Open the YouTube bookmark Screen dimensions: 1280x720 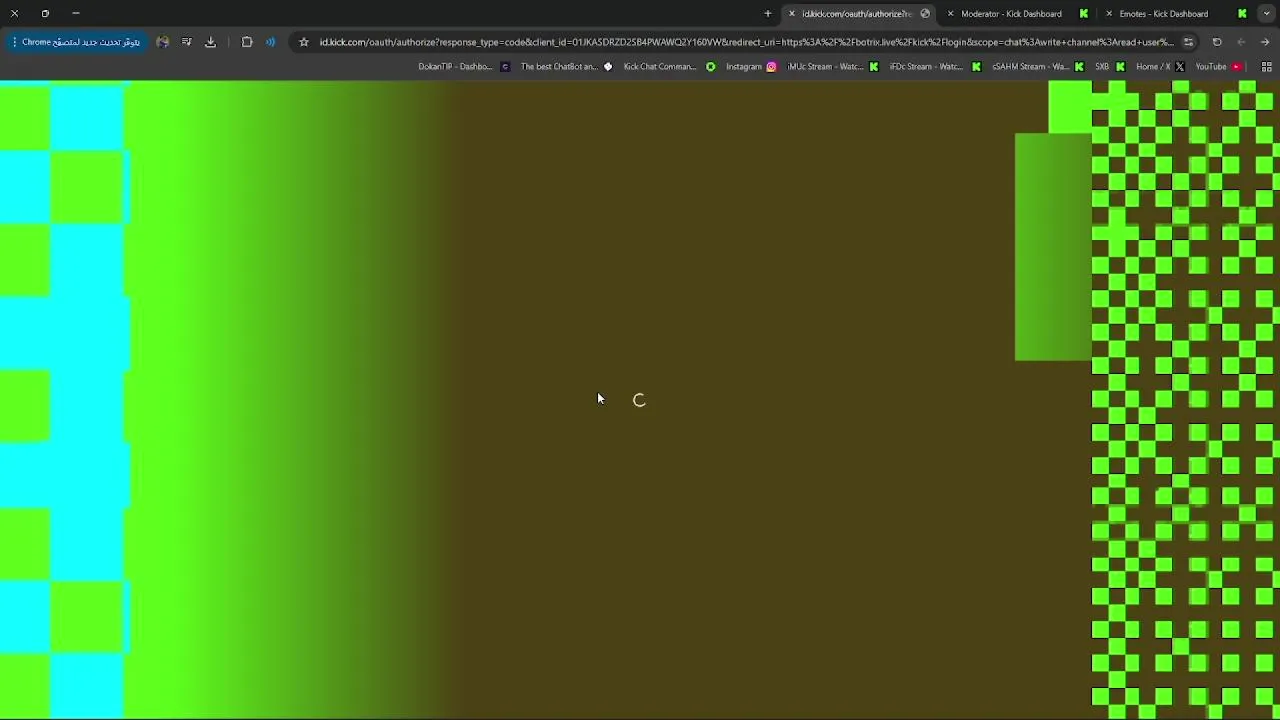pyautogui.click(x=1218, y=67)
